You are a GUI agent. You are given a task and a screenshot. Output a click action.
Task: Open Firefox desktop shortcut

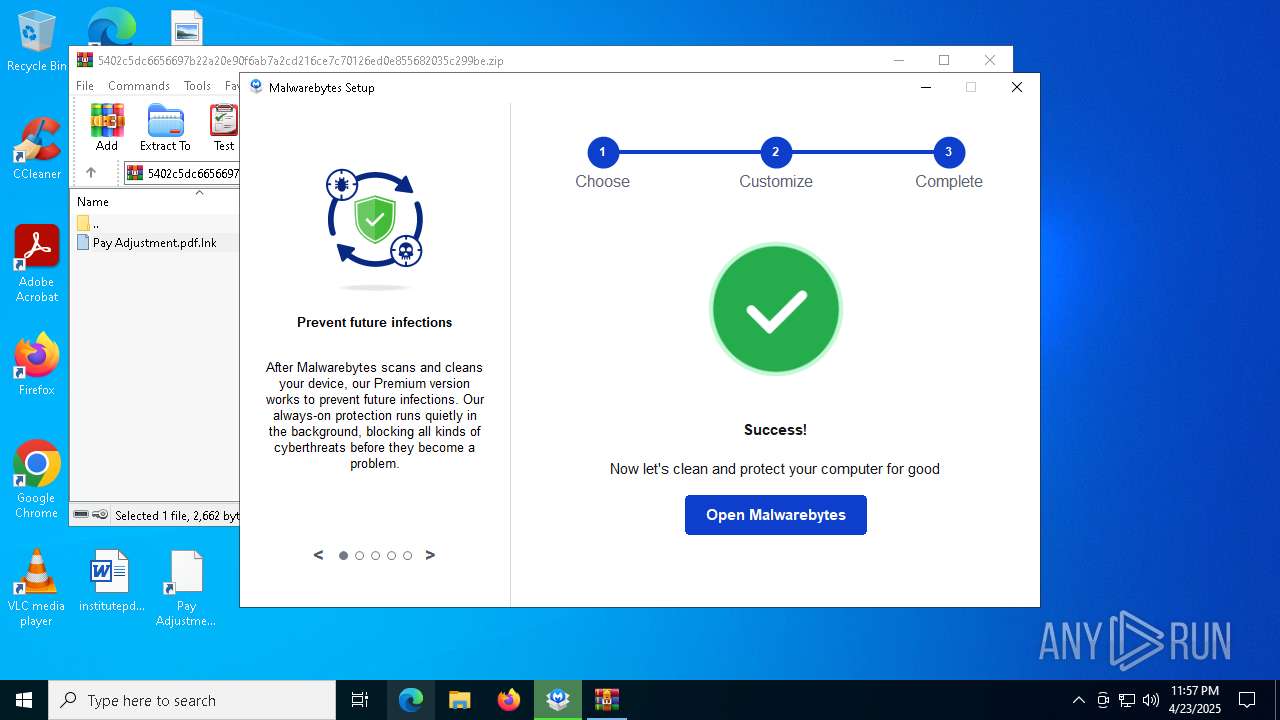coord(37,365)
